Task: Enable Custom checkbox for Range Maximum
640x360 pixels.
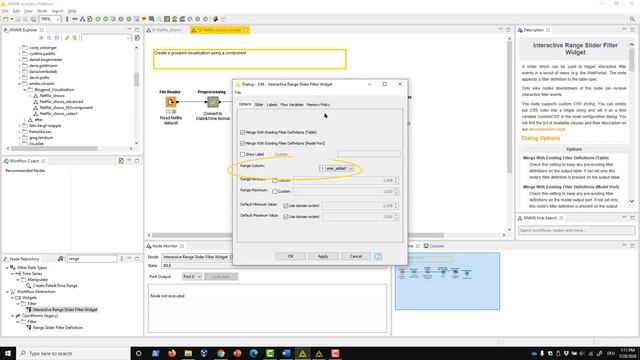Action: pyautogui.click(x=275, y=191)
